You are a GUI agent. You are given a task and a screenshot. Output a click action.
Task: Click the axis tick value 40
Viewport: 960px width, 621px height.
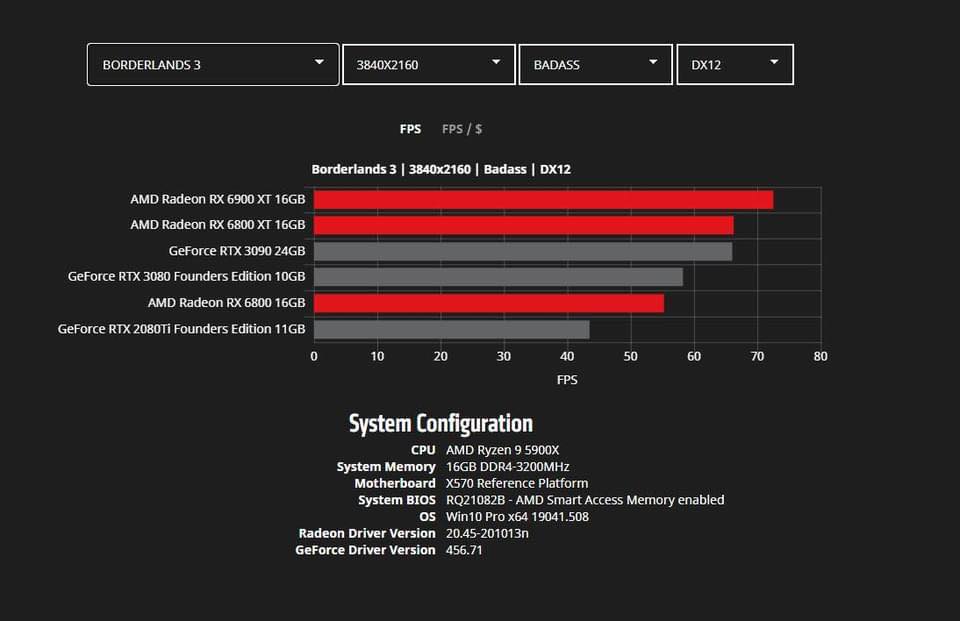click(567, 356)
